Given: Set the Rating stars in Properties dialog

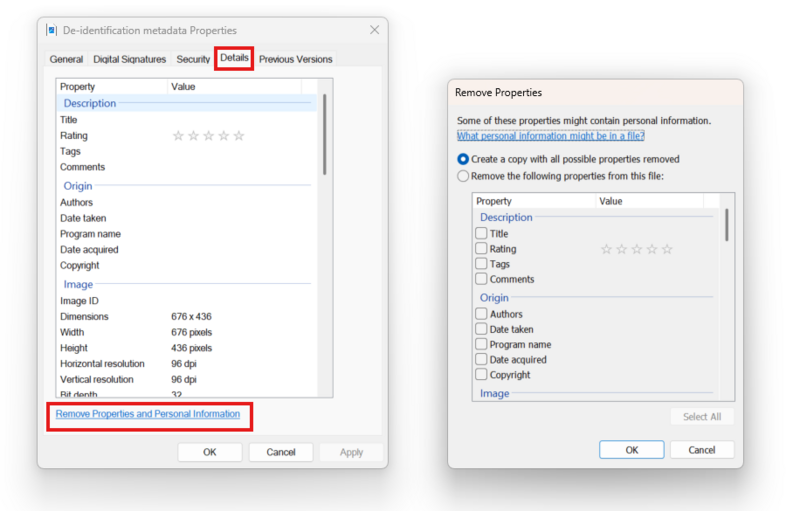Looking at the screenshot, I should pos(208,136).
